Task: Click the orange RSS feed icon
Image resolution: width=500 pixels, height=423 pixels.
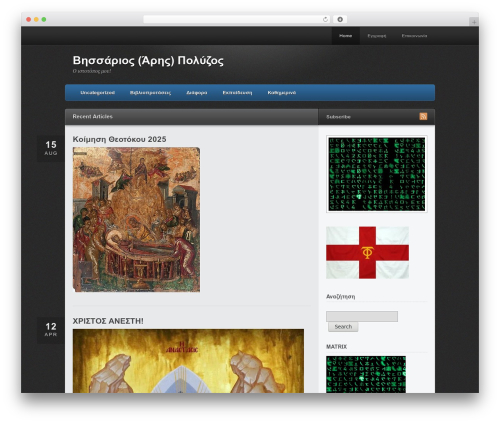Action: [423, 116]
